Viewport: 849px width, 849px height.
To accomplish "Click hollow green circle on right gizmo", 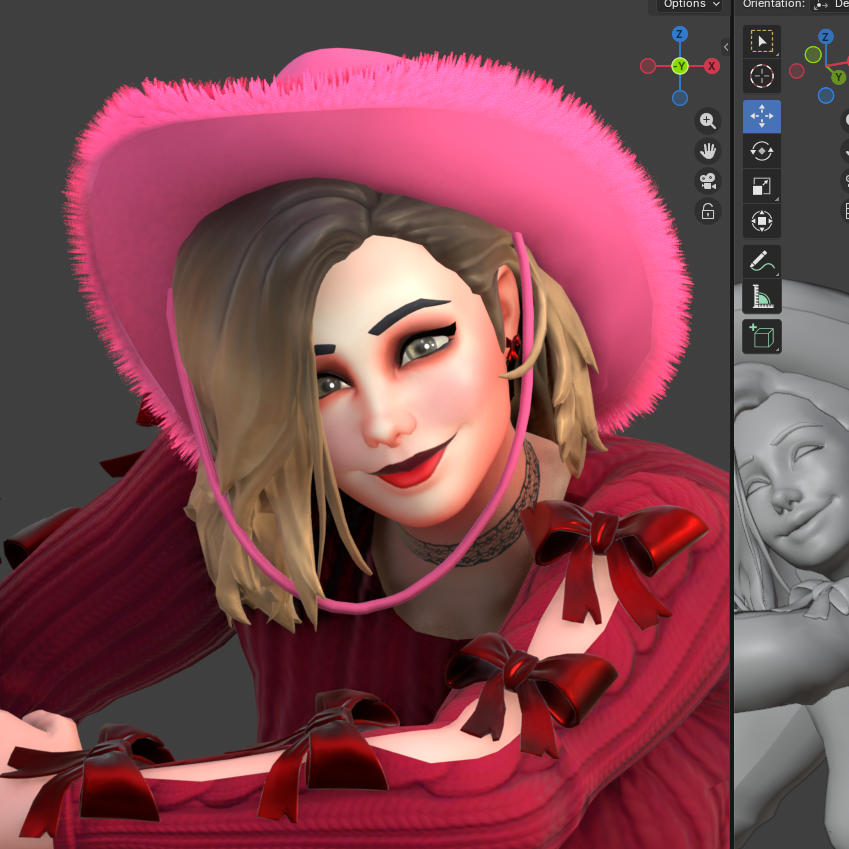I will click(x=813, y=54).
